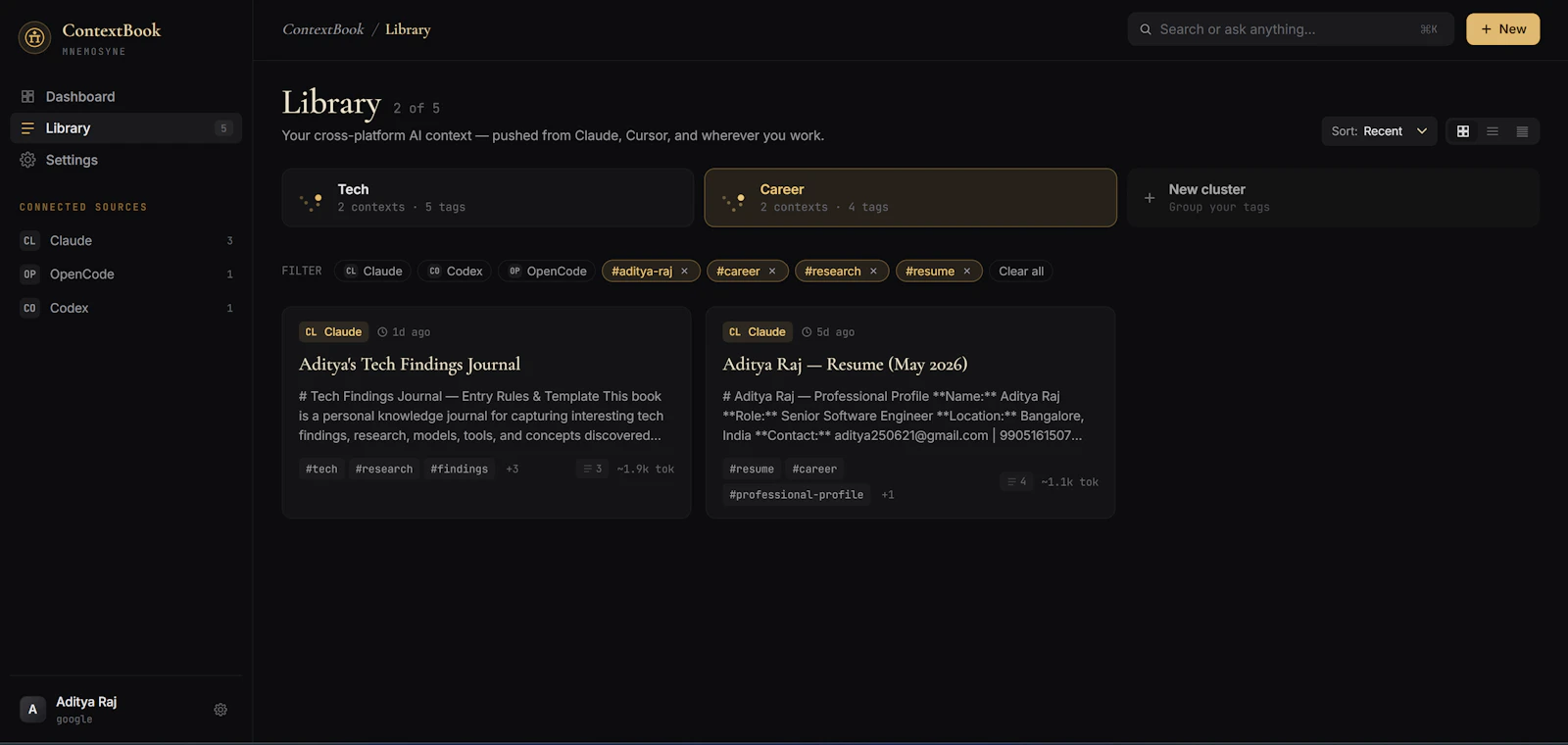The image size is (1568, 745).
Task: Toggle the Codex source filter
Action: tap(456, 272)
